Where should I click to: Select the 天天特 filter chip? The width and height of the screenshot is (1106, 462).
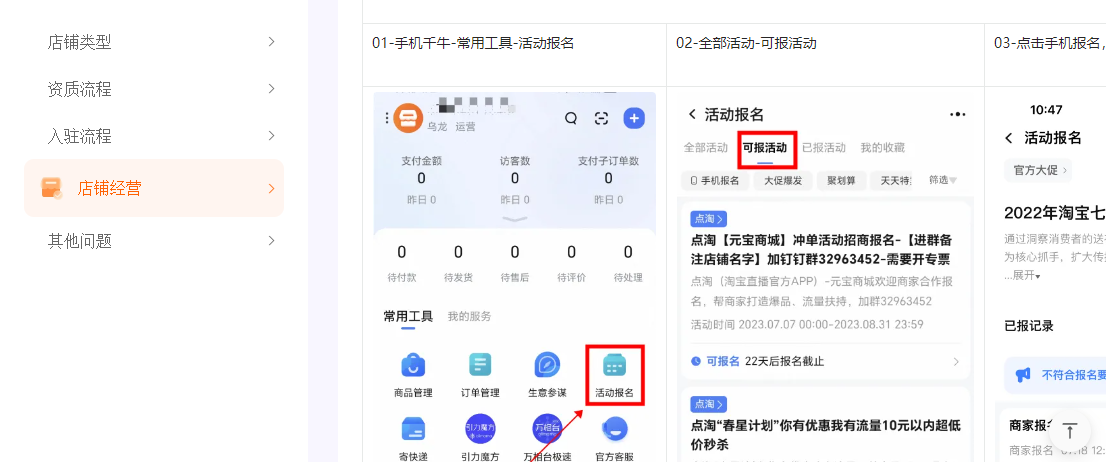892,181
